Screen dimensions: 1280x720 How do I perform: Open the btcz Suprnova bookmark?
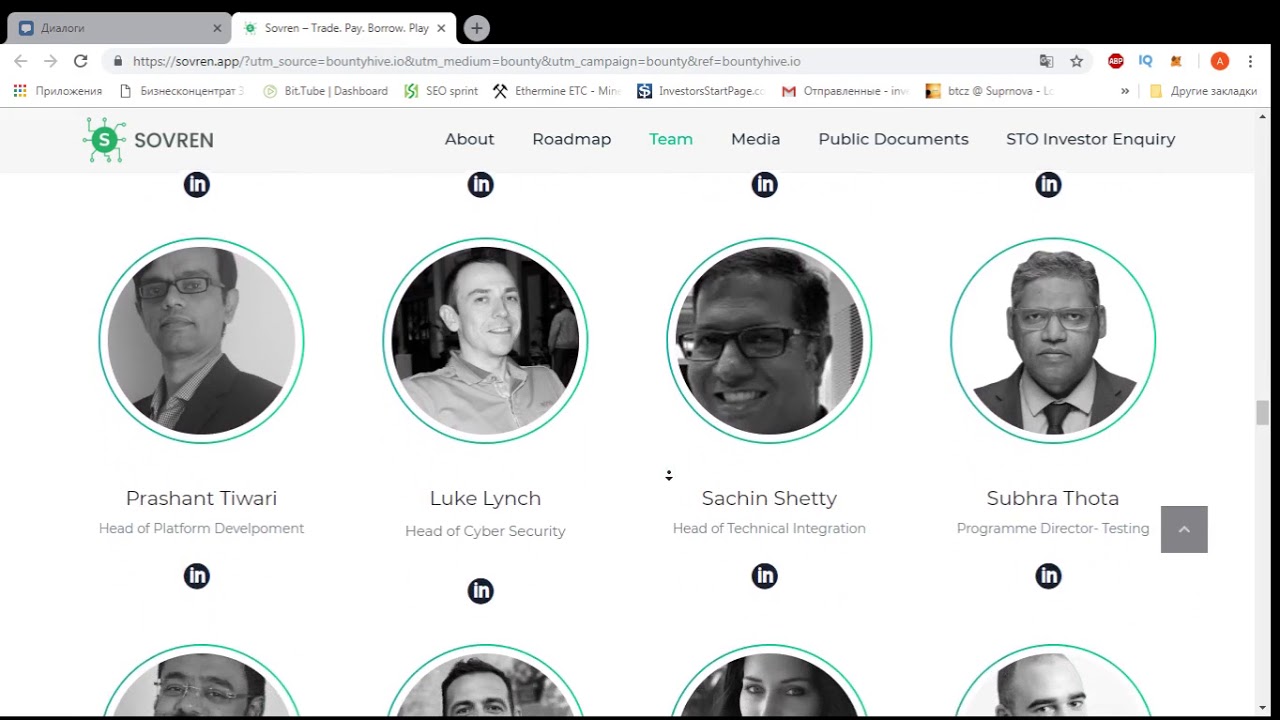click(989, 91)
